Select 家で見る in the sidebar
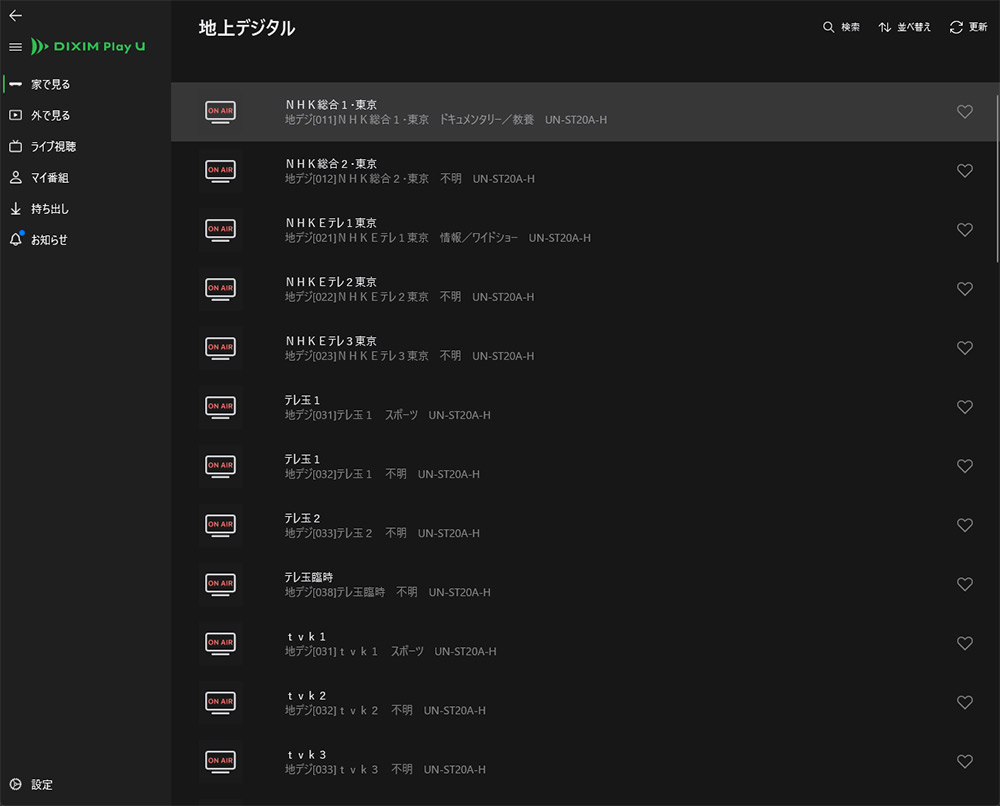Viewport: 1000px width, 806px height. (x=50, y=85)
